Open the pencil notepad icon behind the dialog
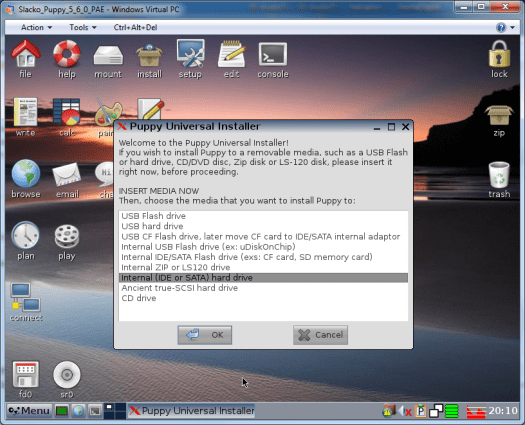 pos(151,109)
